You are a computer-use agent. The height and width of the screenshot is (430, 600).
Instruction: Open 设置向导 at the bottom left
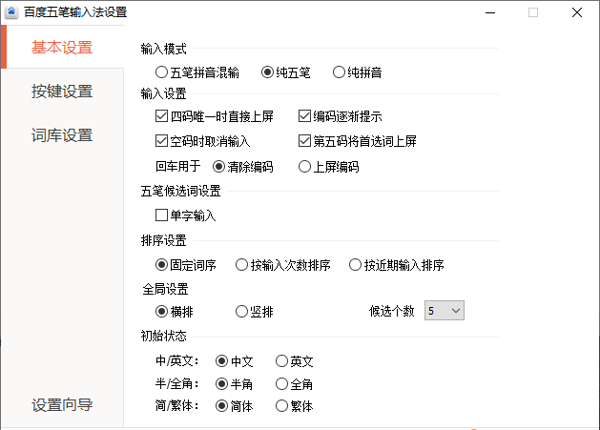pyautogui.click(x=62, y=404)
